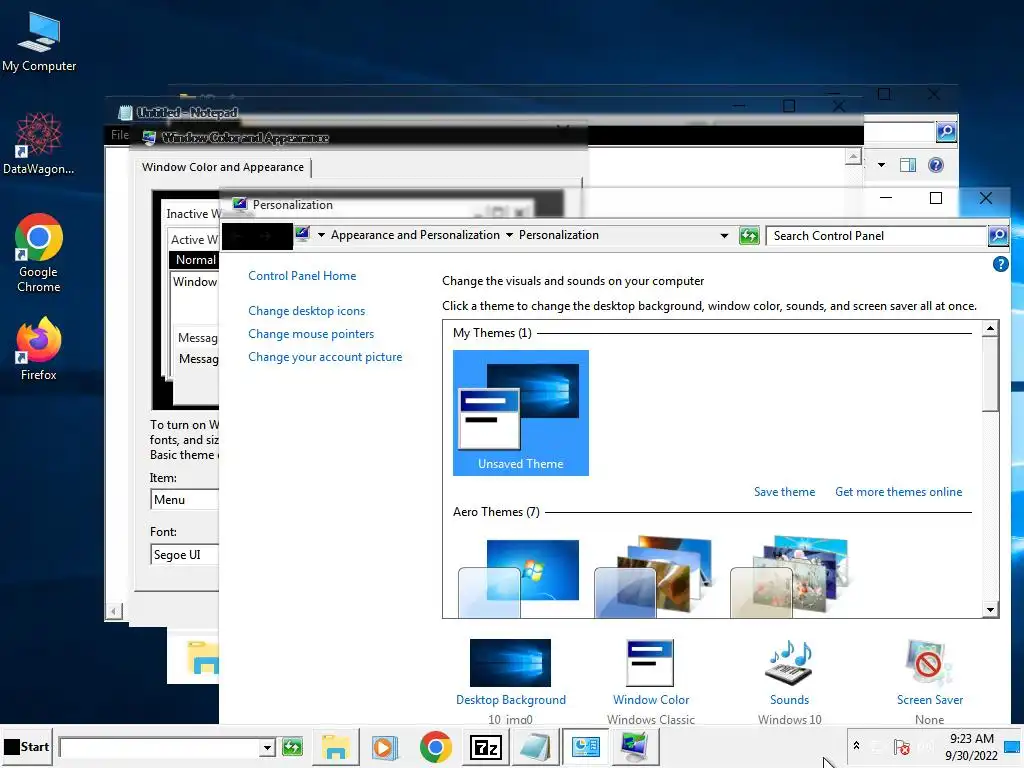Click the Inactive Window preview title
The height and width of the screenshot is (768, 1024).
point(192,214)
